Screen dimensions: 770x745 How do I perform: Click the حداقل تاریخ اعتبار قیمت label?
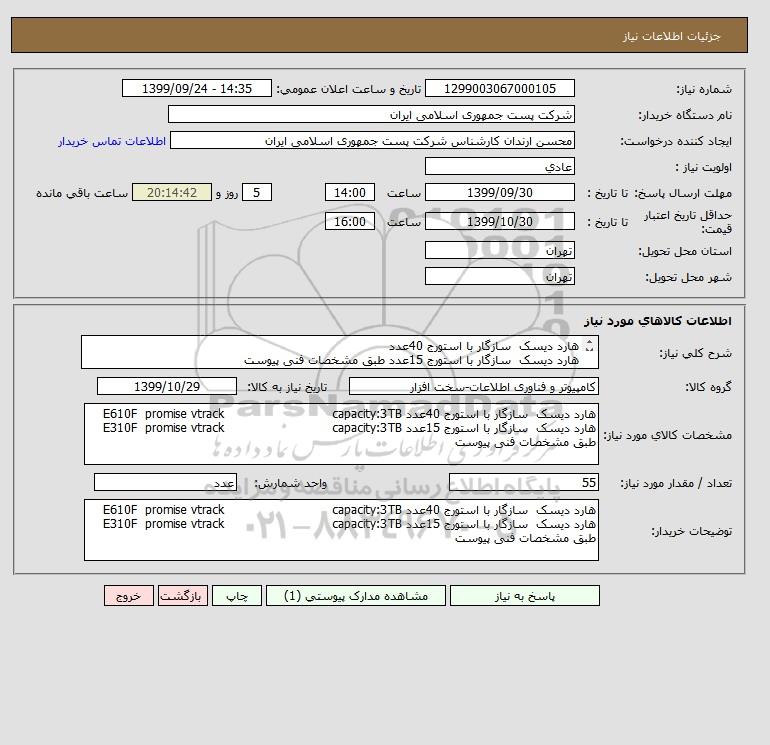[x=688, y=222]
